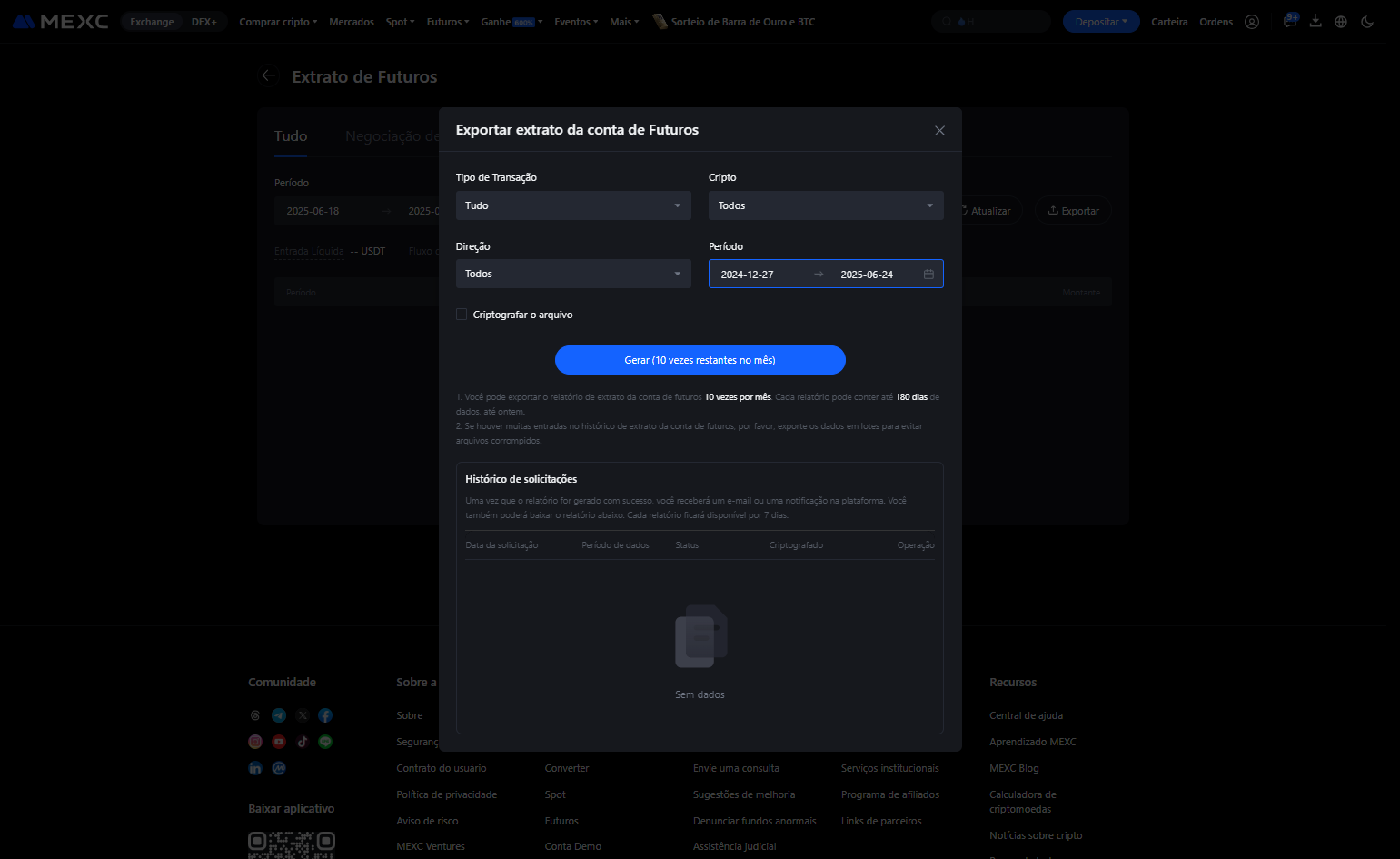1400x859 pixels.
Task: Open the Telegram community icon
Action: pos(279,715)
